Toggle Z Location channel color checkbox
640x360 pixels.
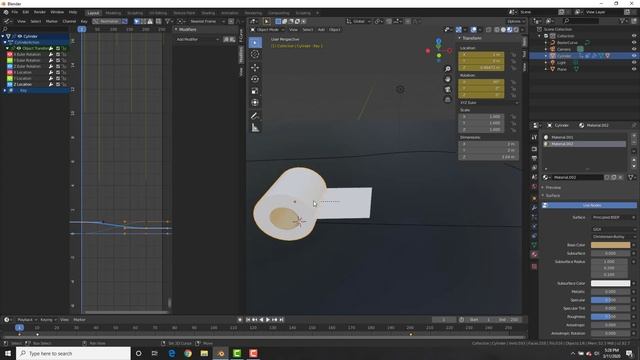click(10, 84)
